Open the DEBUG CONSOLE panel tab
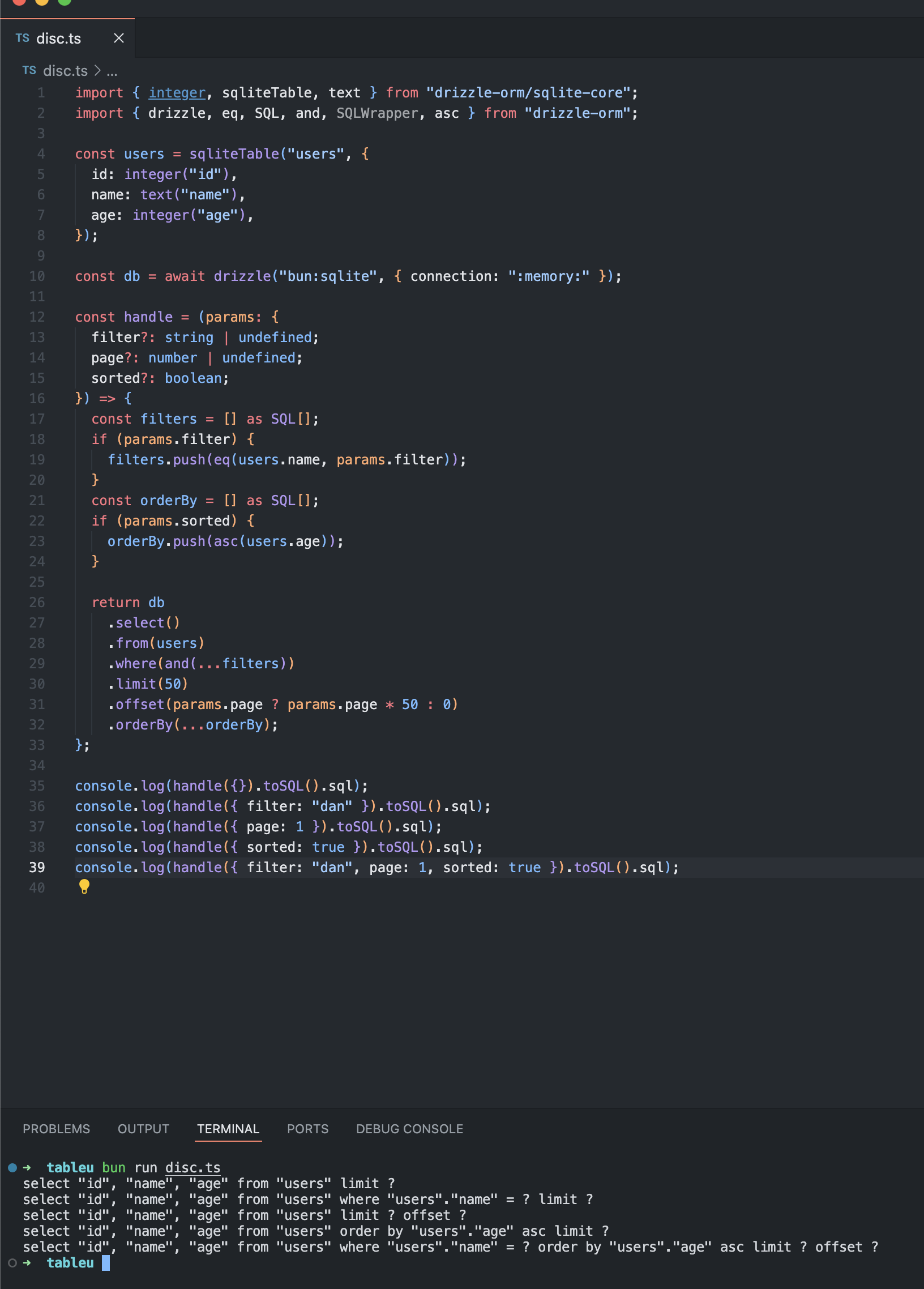 coord(409,1128)
